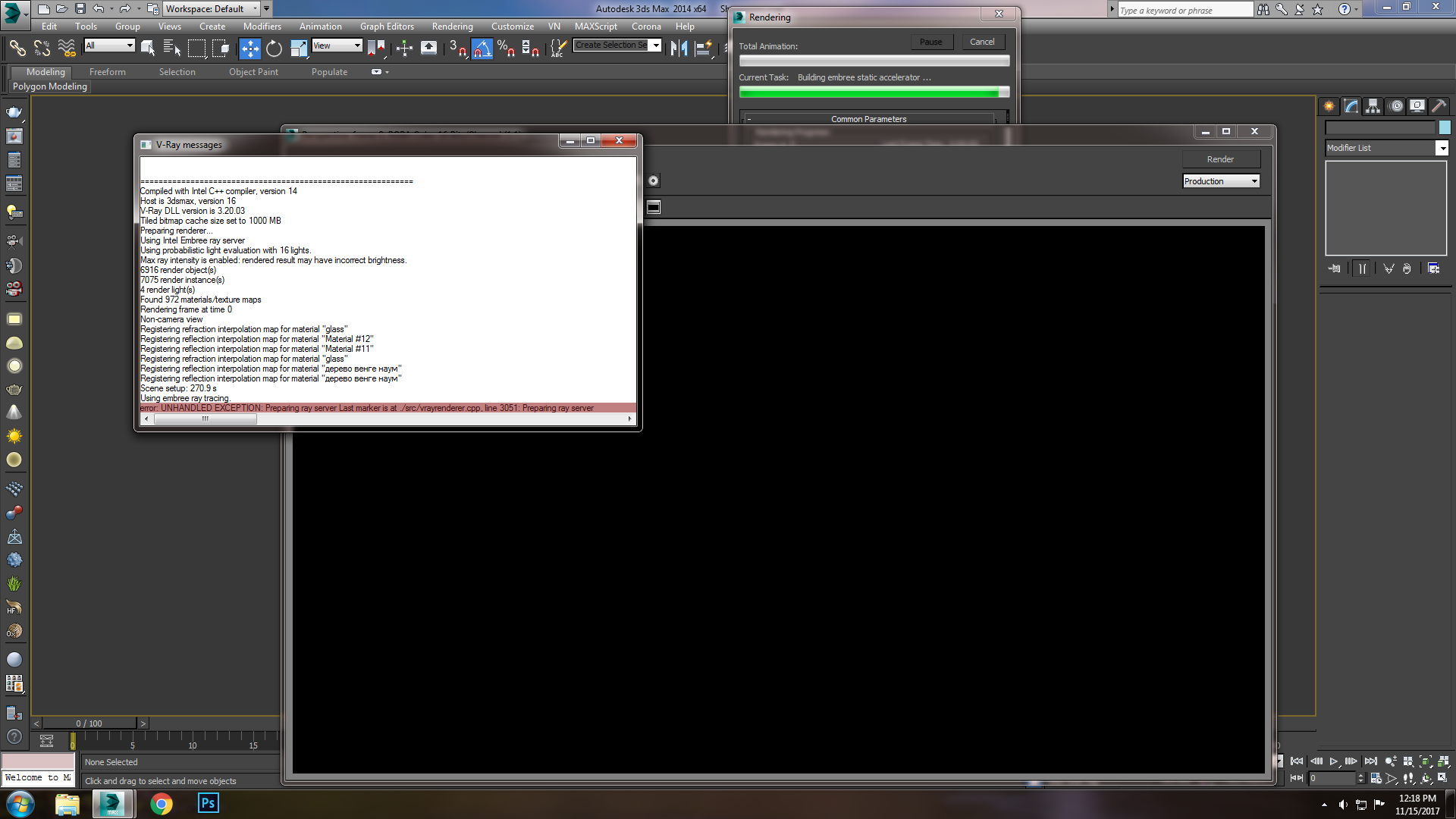Click Edit Named Selection Sets icon

558,49
